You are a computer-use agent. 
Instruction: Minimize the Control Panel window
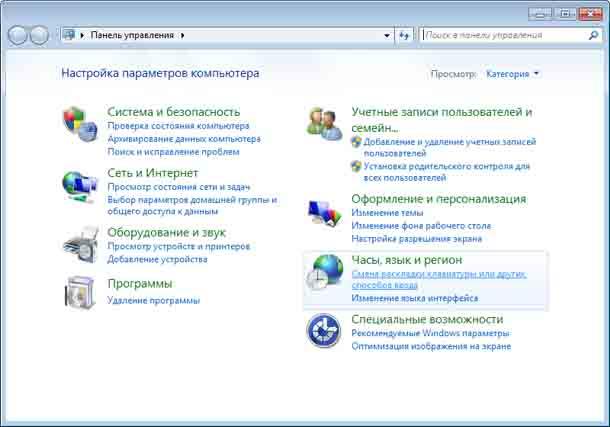tap(540, 14)
